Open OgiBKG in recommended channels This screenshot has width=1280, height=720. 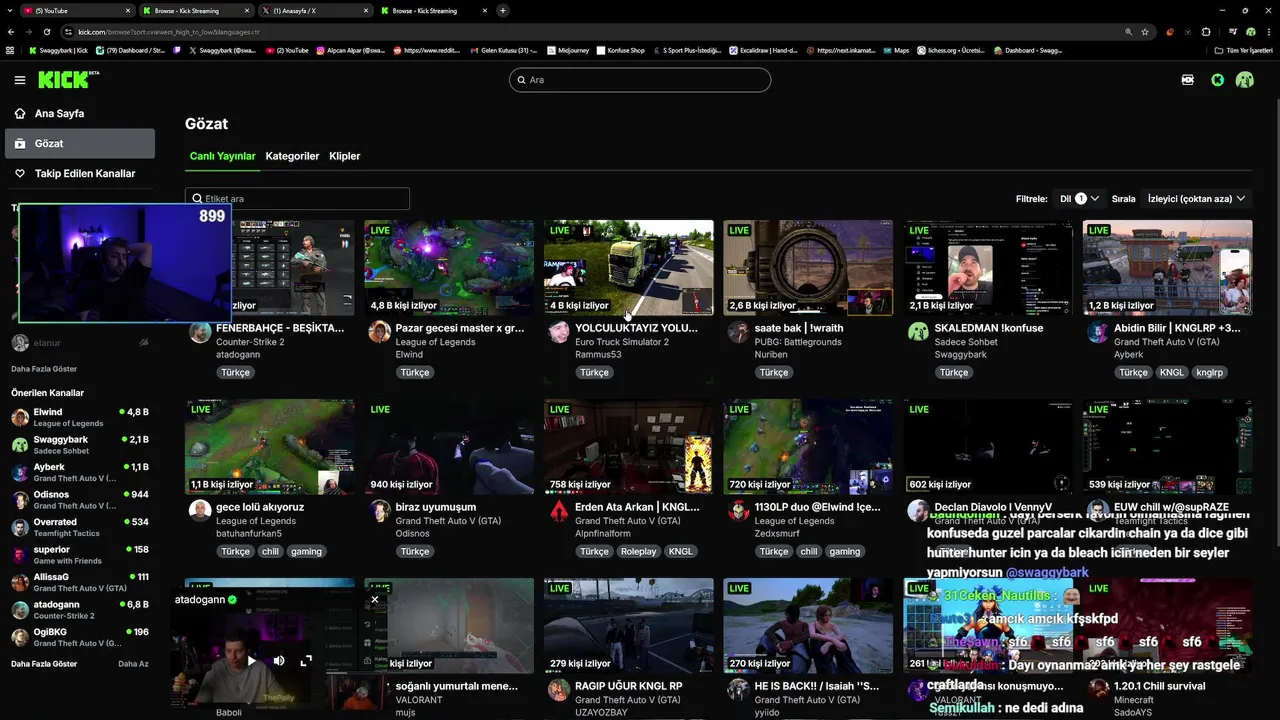click(80, 637)
